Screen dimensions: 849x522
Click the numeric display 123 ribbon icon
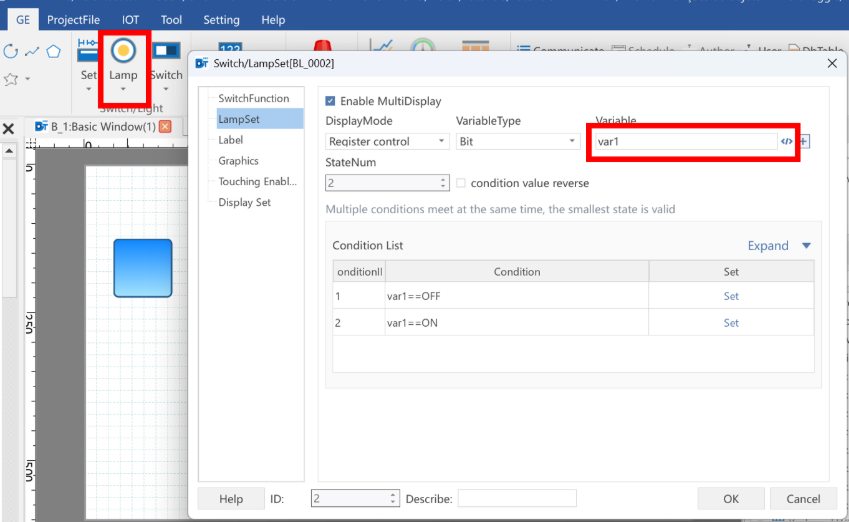coord(230,48)
